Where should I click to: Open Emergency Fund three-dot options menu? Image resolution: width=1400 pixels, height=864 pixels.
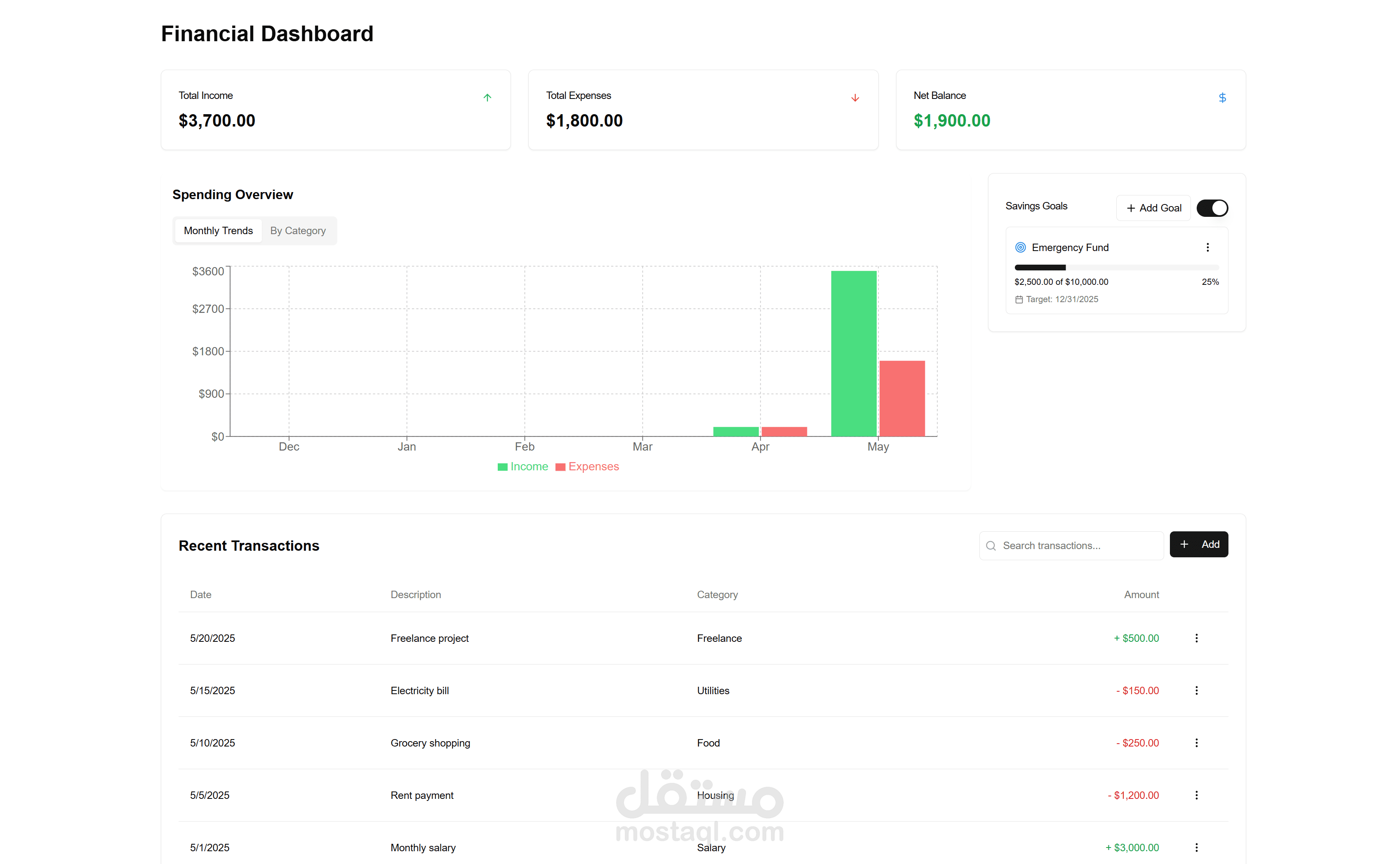tap(1207, 247)
